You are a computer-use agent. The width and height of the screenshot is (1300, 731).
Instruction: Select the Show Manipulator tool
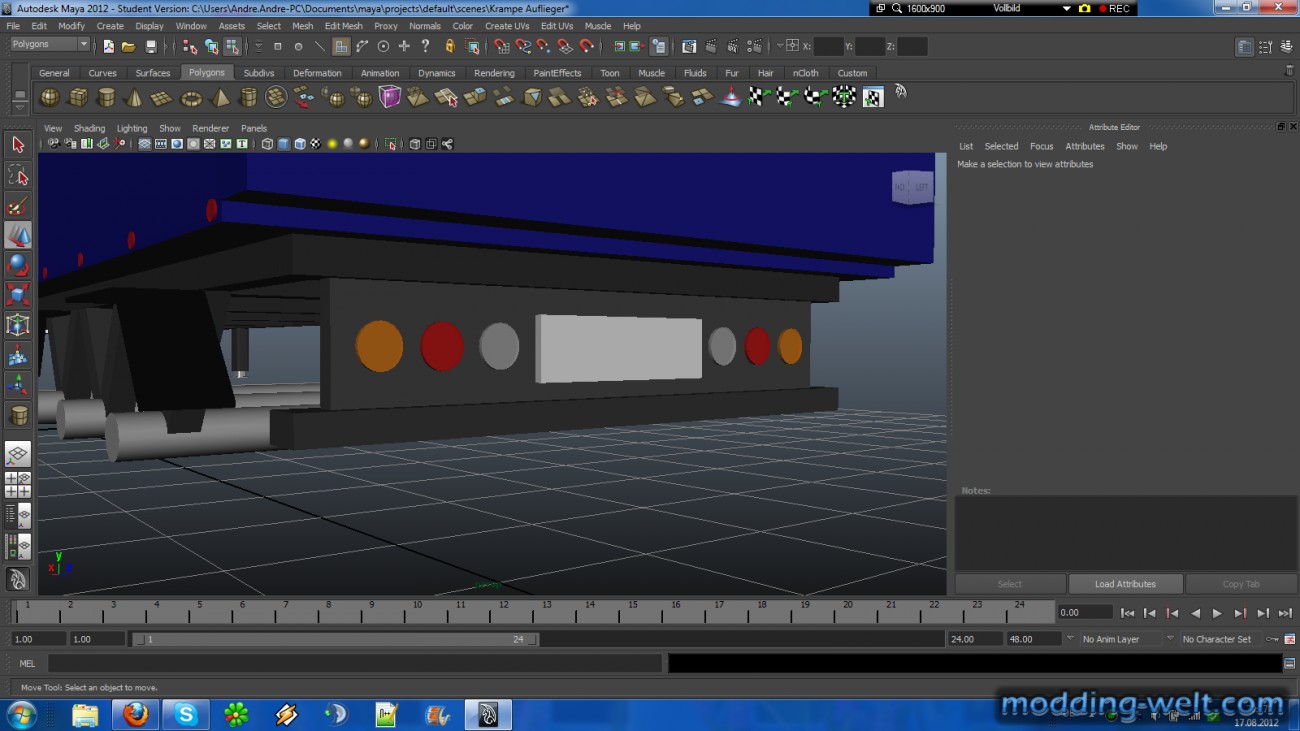click(18, 385)
